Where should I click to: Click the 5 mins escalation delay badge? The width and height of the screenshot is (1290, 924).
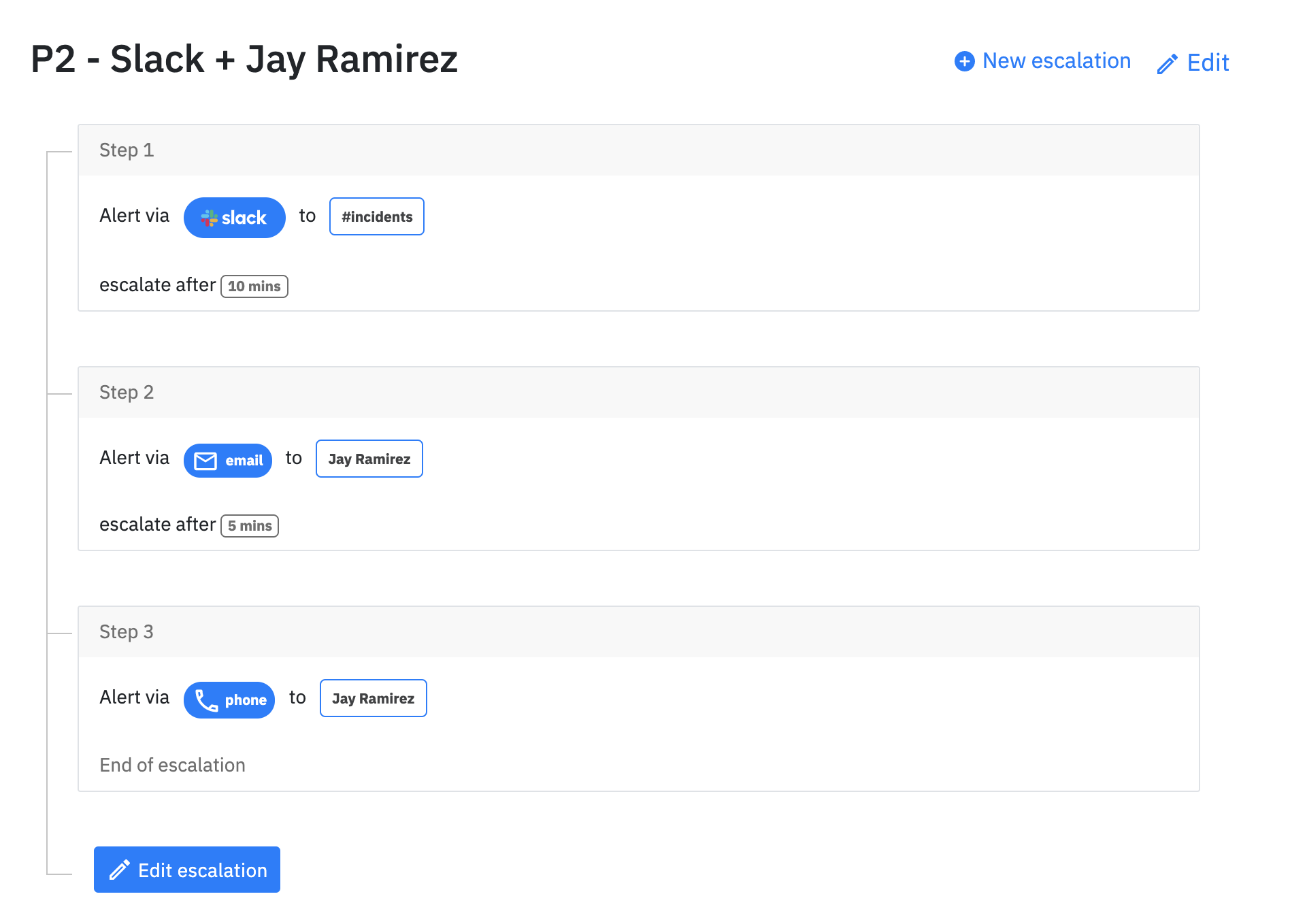pos(250,526)
